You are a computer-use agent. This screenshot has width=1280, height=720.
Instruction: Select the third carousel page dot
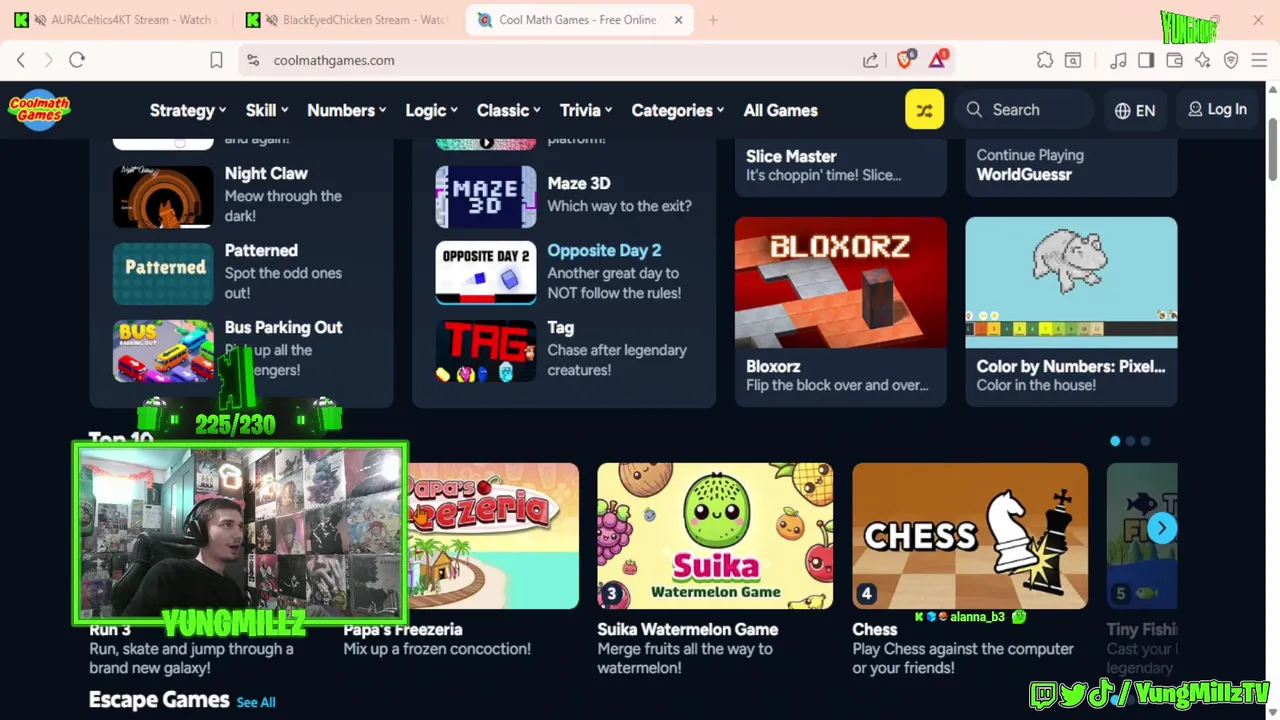1146,441
